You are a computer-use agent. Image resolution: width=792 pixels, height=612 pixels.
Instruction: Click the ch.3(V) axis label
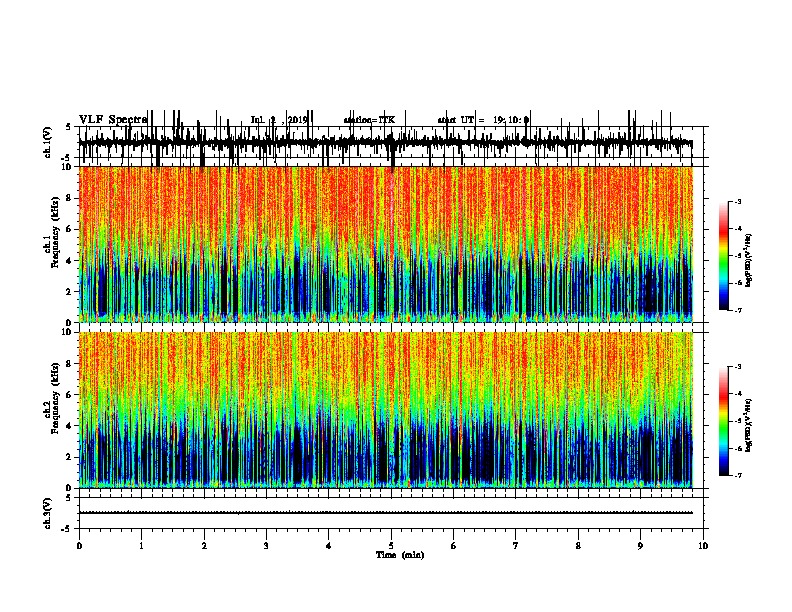click(48, 513)
